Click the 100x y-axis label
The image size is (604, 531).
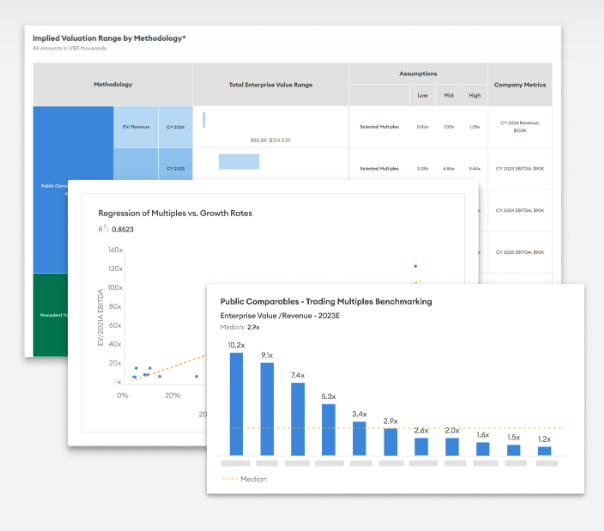(x=115, y=287)
